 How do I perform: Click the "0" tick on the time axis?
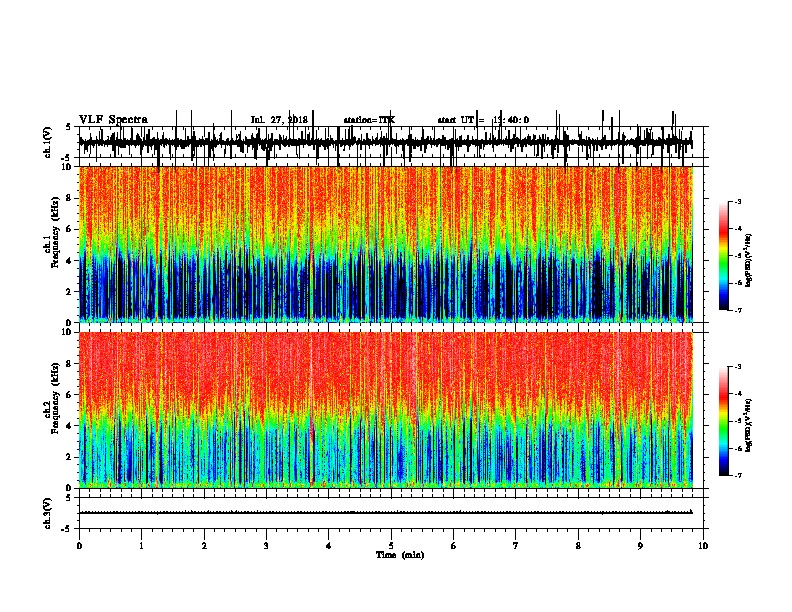pos(79,546)
